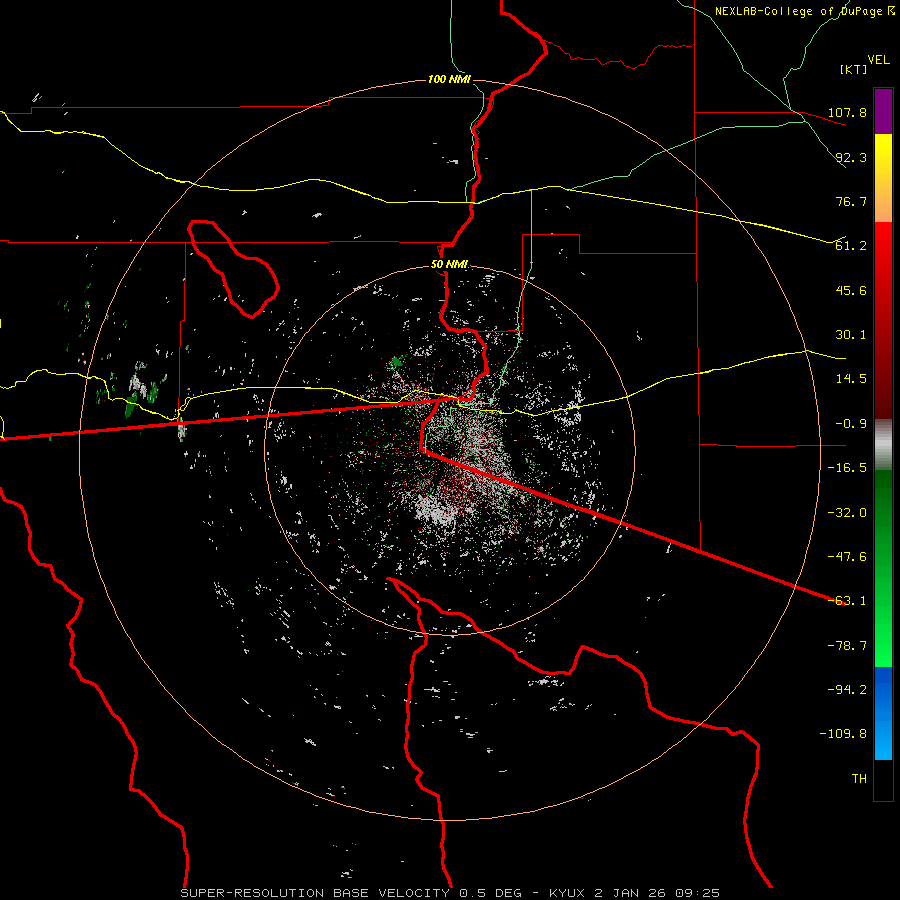Click the 09:25 timestamp in the caption
Image resolution: width=900 pixels, height=900 pixels.
[697, 893]
